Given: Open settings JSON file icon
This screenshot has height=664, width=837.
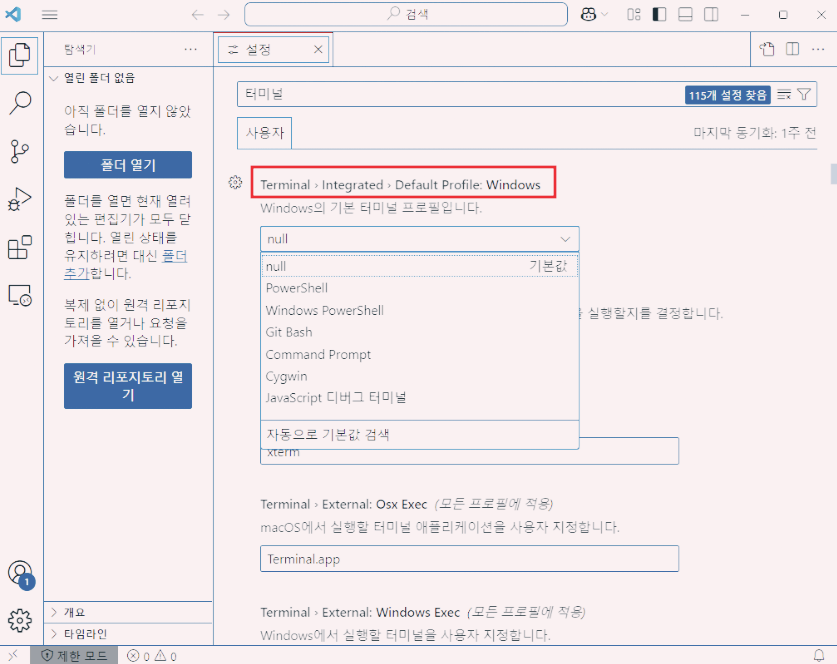Looking at the screenshot, I should pos(767,49).
